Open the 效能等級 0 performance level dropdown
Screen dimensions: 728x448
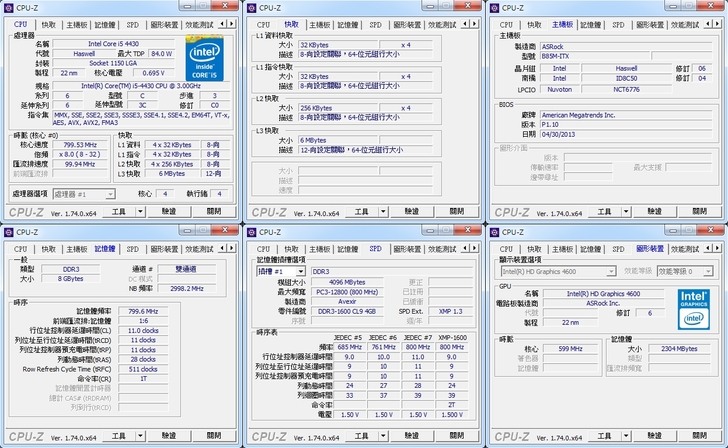coord(685,271)
